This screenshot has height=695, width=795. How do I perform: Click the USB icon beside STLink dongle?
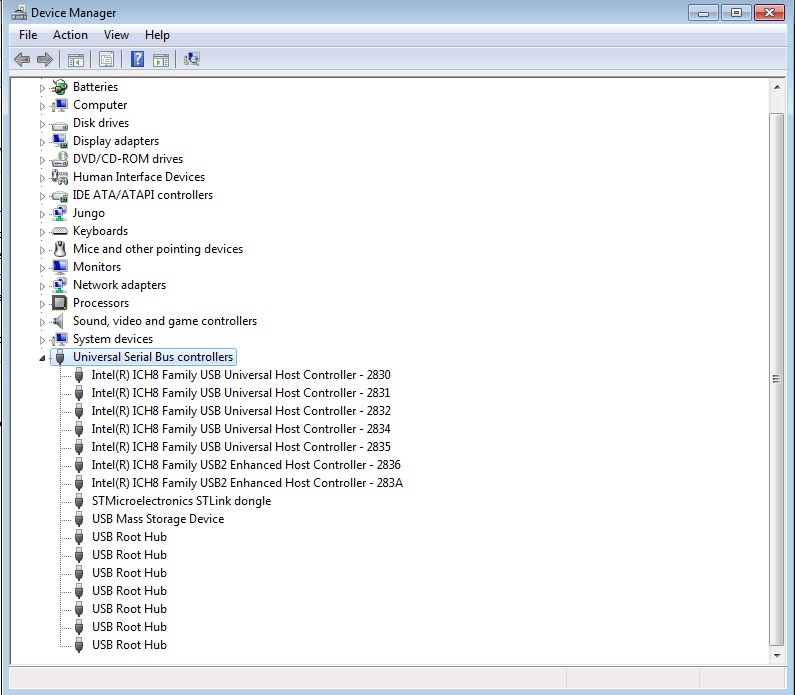[x=79, y=501]
